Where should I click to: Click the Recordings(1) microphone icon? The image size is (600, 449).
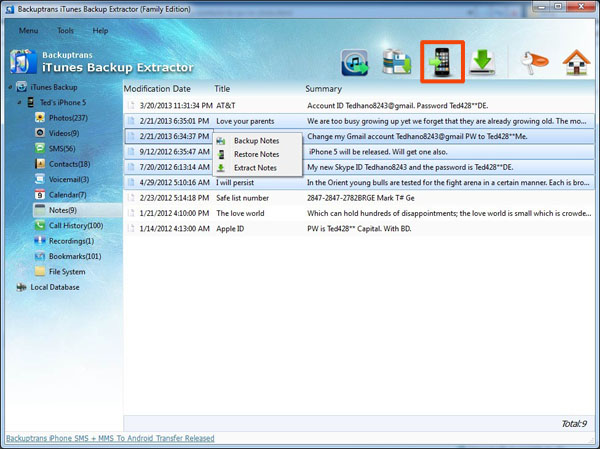(40, 241)
